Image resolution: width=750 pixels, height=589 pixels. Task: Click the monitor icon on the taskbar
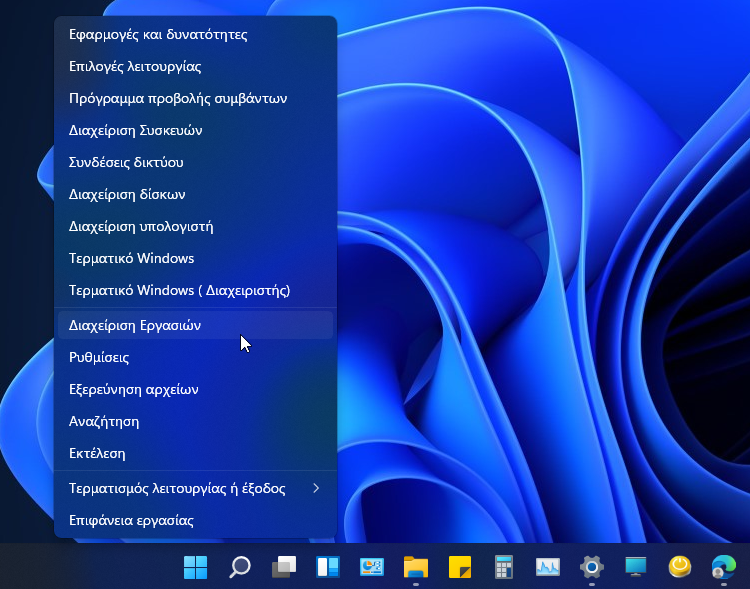point(636,567)
